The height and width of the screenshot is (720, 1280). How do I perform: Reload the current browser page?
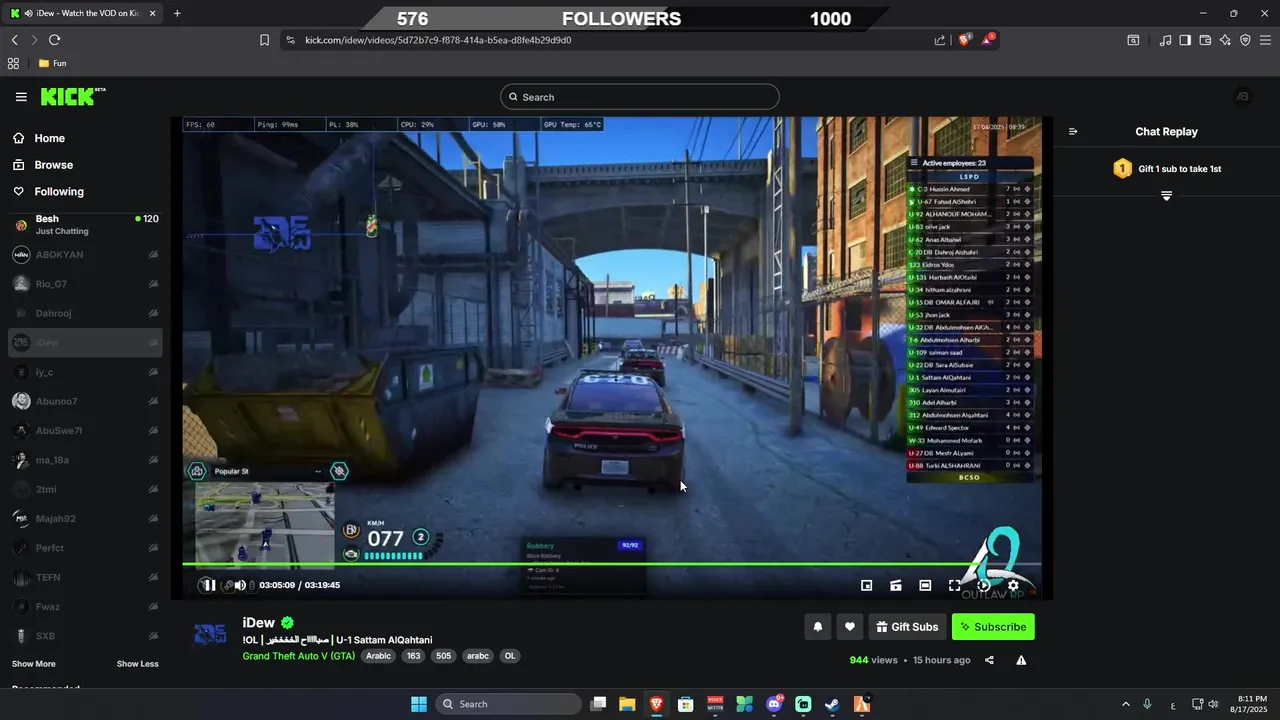tap(54, 40)
